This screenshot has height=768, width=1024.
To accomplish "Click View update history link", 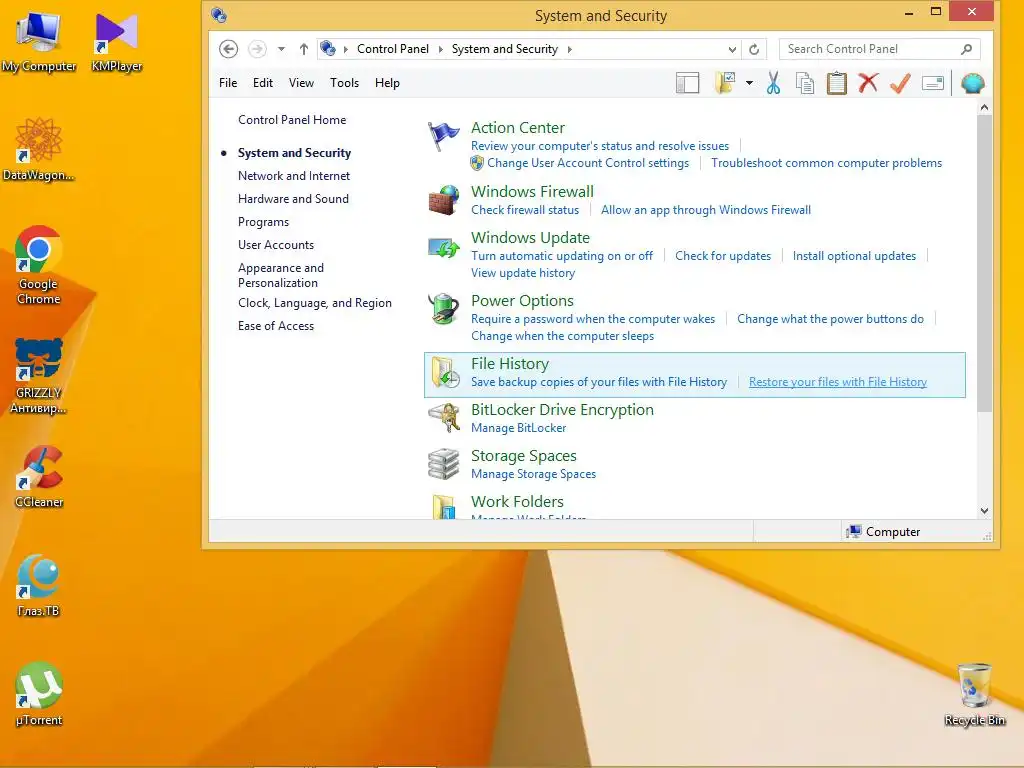I will coord(523,273).
